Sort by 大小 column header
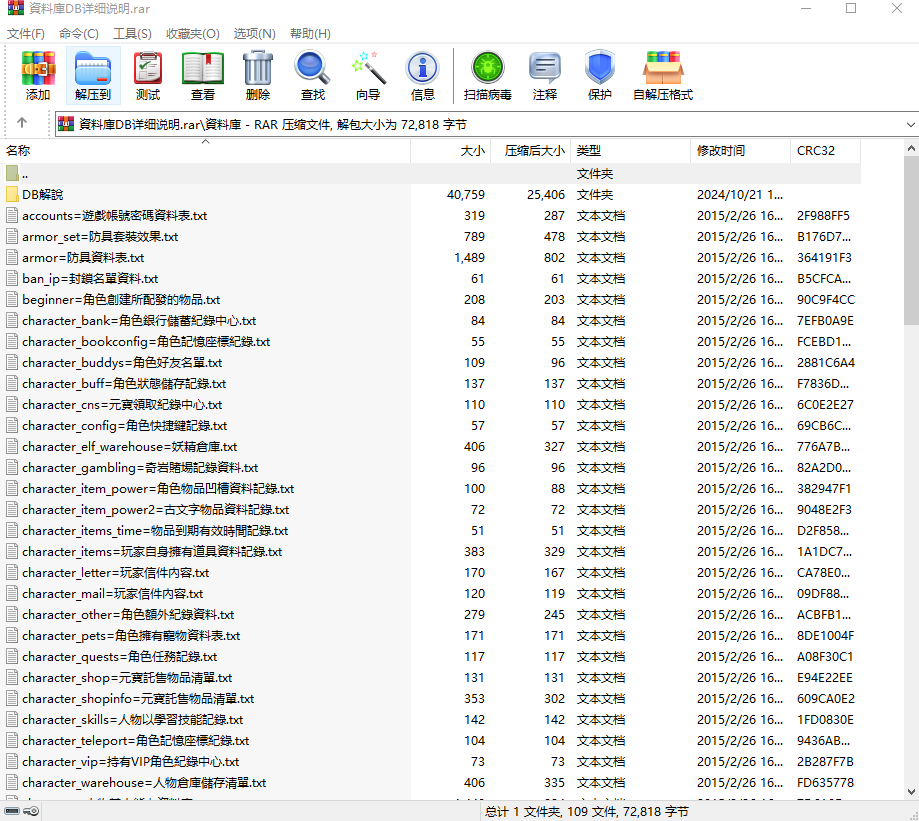This screenshot has height=821, width=919. pyautogui.click(x=450, y=151)
